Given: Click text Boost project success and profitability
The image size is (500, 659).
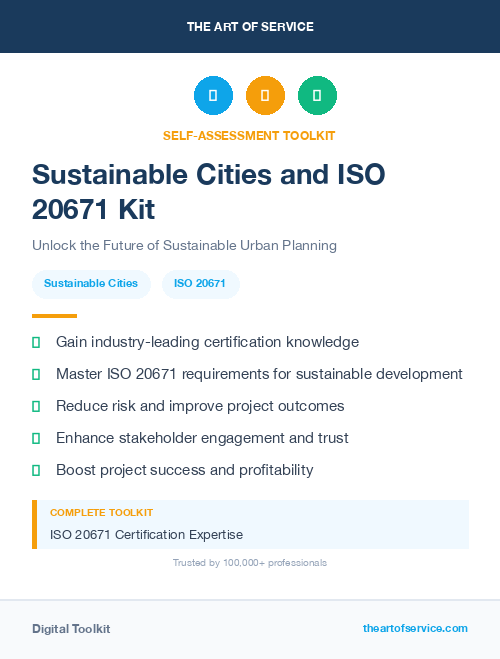Looking at the screenshot, I should coord(184,470).
